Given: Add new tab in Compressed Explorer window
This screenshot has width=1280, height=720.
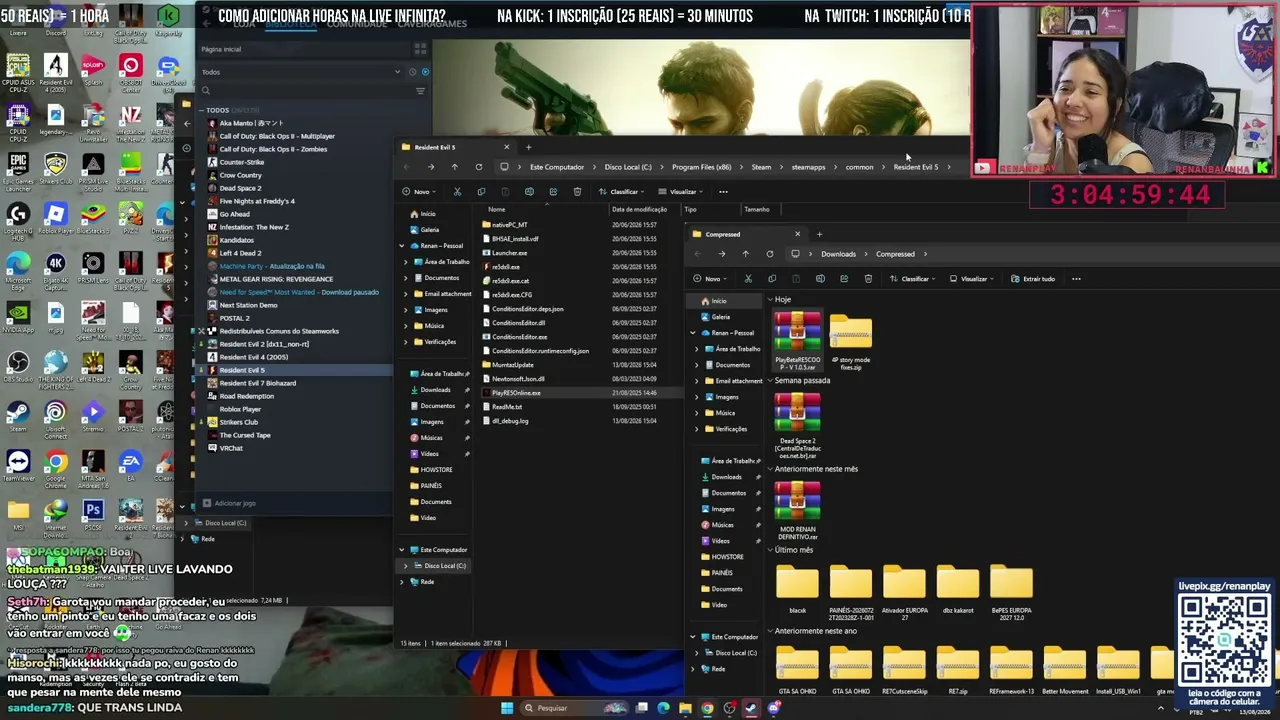Looking at the screenshot, I should 820,235.
